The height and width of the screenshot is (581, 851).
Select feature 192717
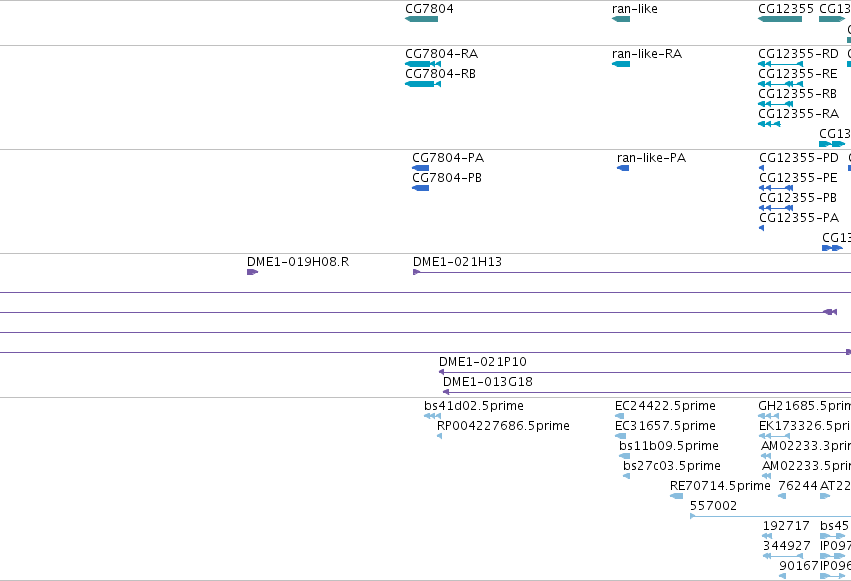[767, 537]
